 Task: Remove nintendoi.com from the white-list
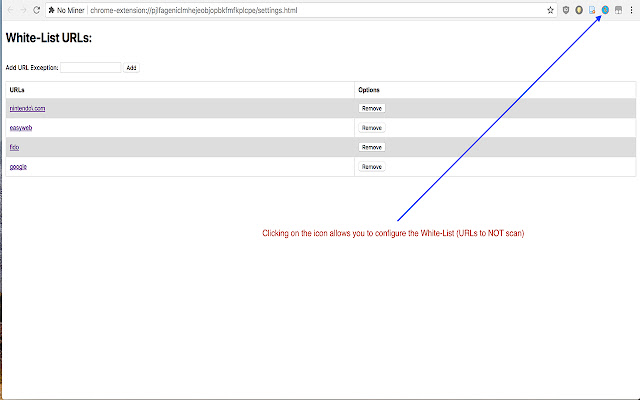click(372, 108)
